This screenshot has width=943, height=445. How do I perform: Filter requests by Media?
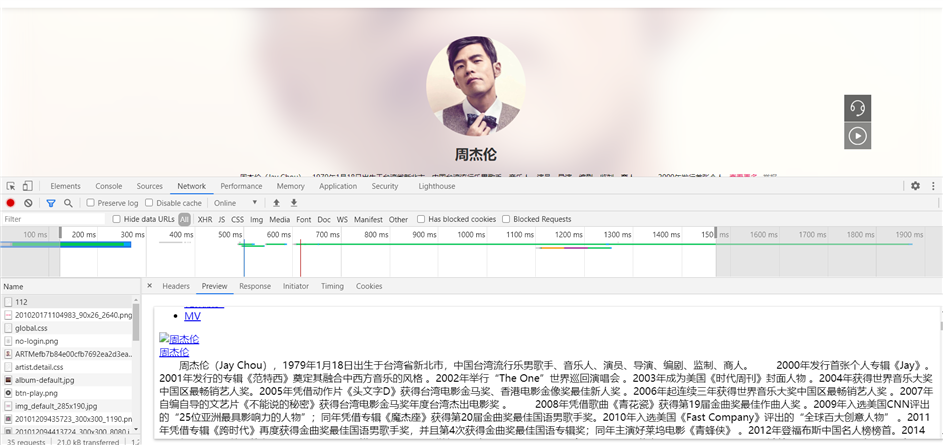(280, 220)
